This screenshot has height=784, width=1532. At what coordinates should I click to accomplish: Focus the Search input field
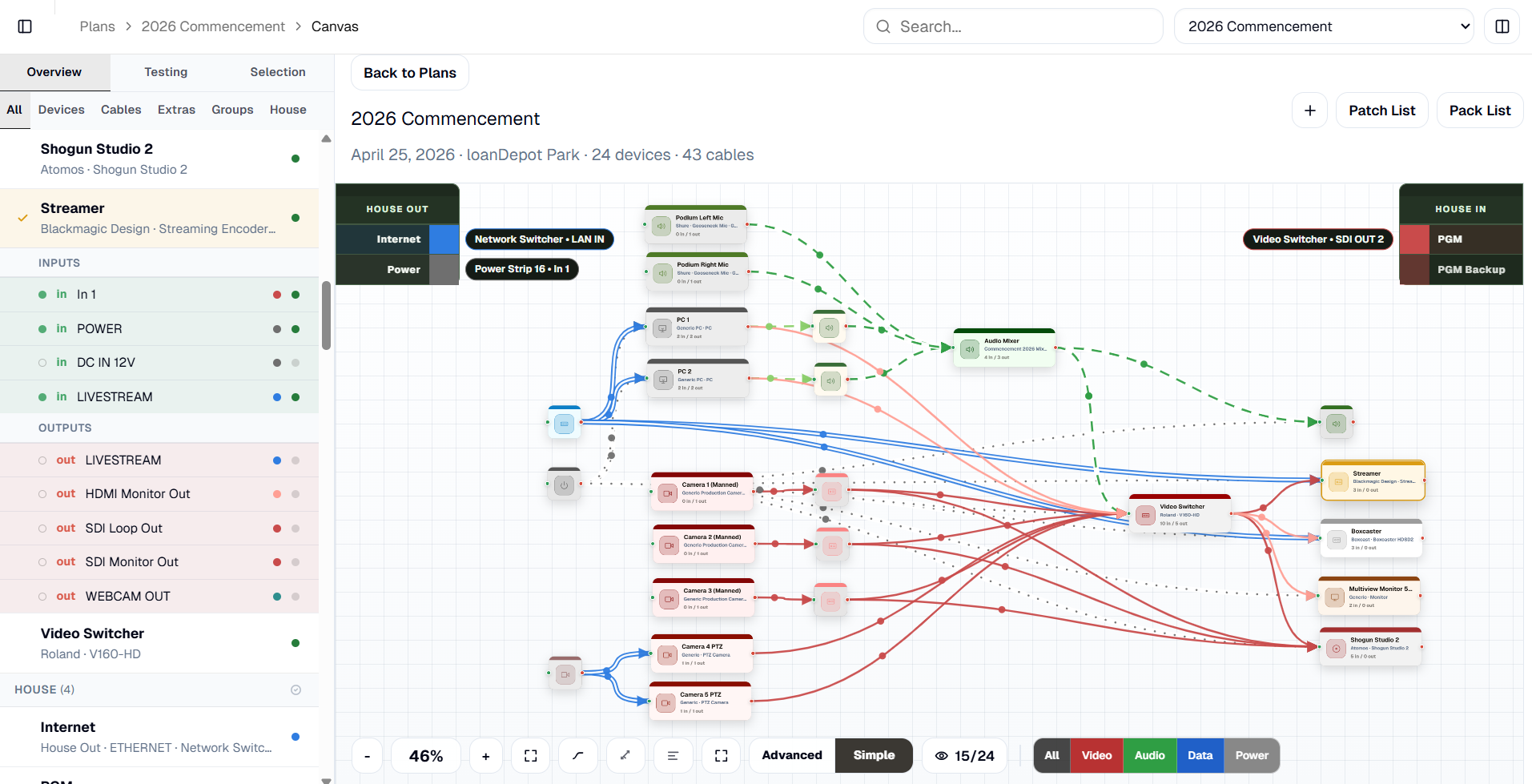[1013, 26]
